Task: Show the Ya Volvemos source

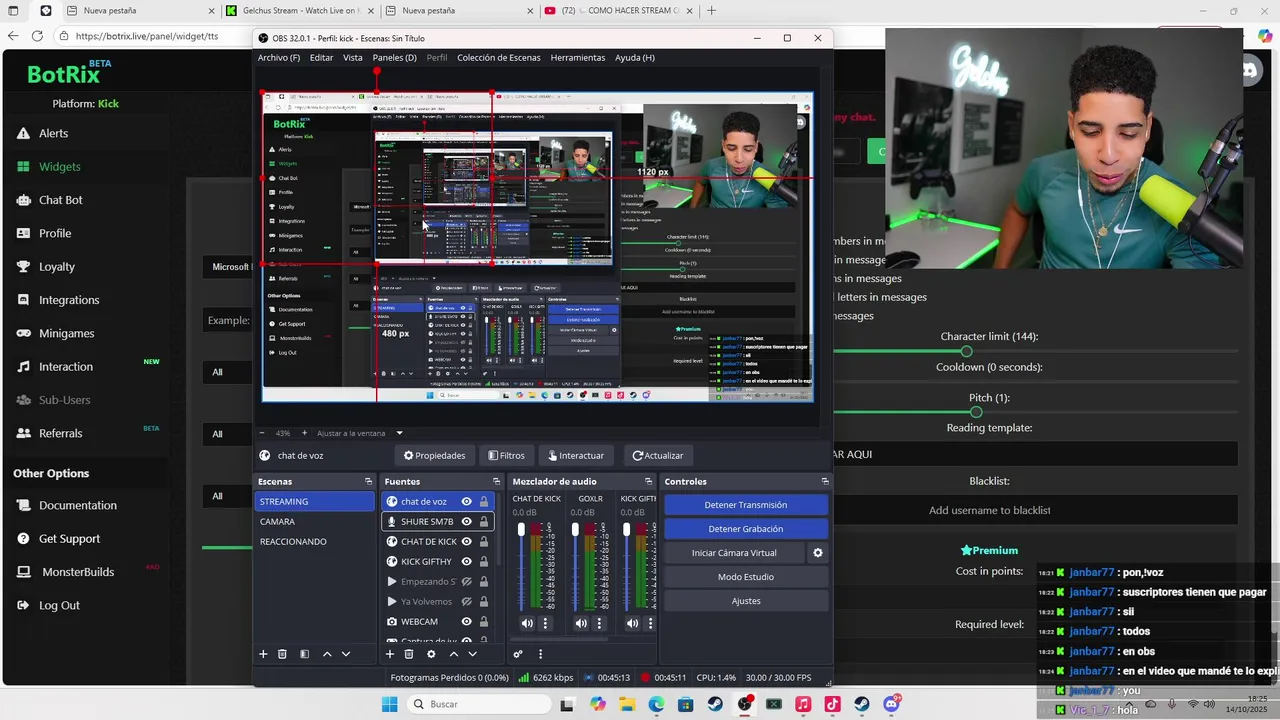Action: coord(466,601)
